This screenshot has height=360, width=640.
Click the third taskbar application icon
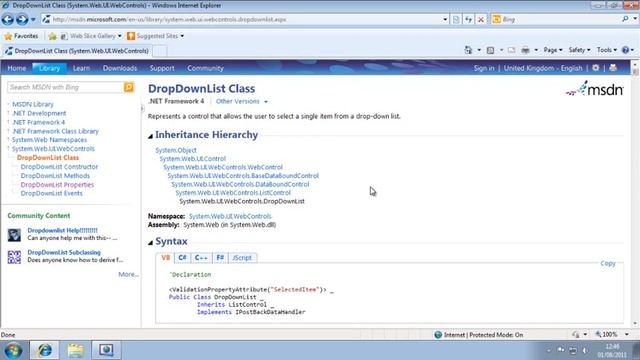click(x=106, y=350)
